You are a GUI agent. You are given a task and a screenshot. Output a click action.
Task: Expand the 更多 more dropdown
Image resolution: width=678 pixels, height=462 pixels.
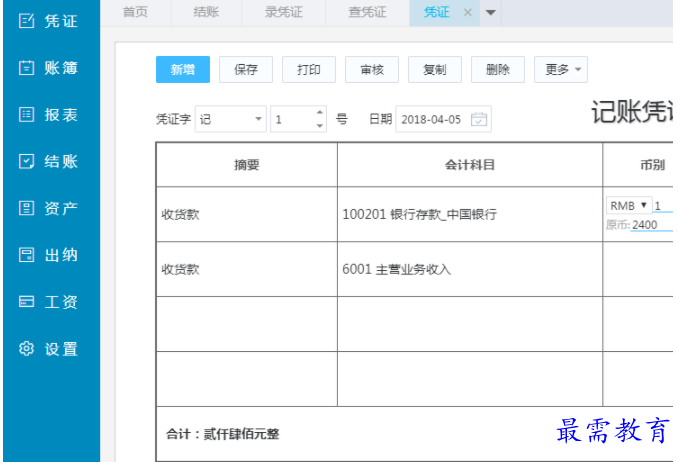click(x=561, y=69)
